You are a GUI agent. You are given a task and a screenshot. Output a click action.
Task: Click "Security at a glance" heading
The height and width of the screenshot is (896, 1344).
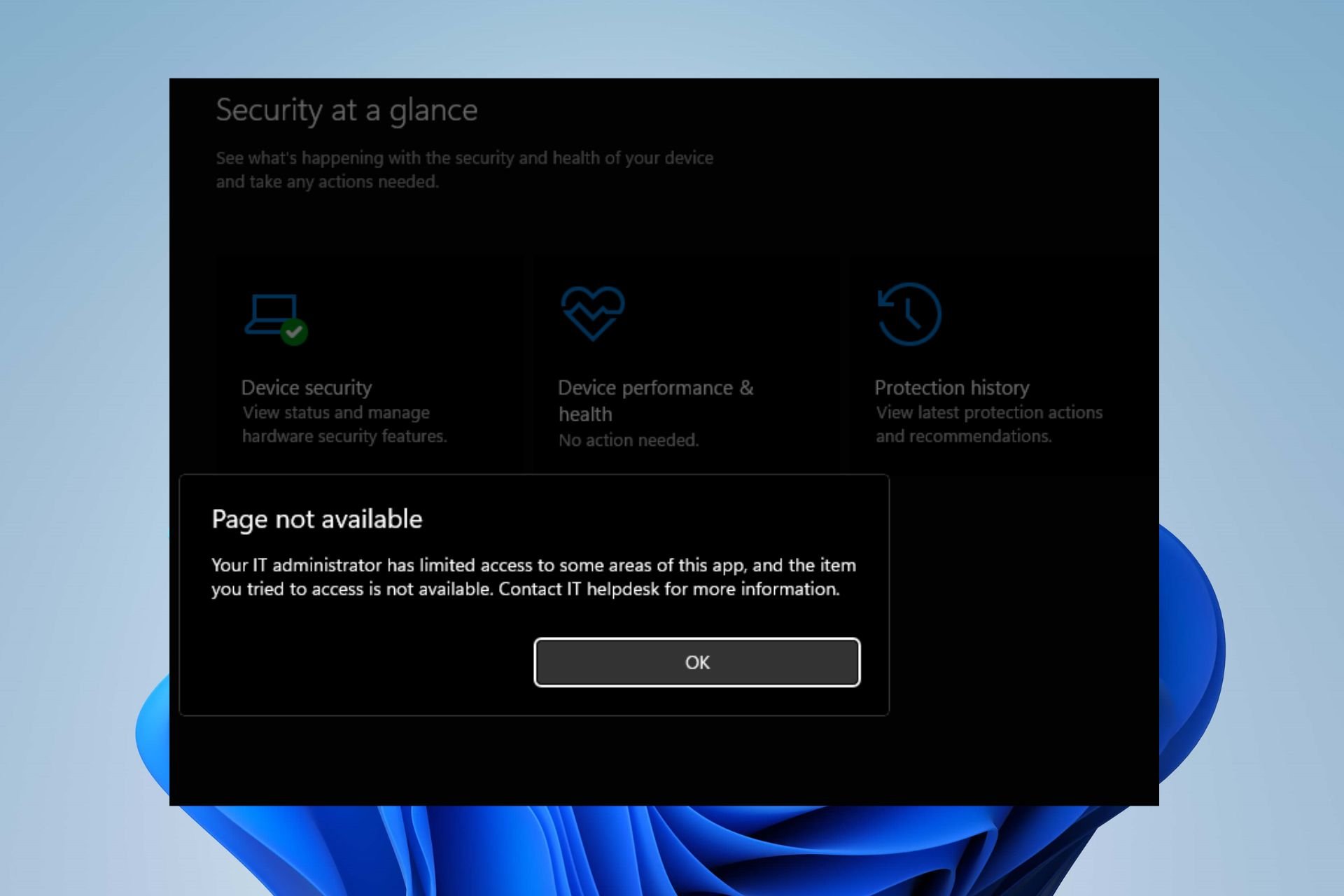(x=346, y=111)
